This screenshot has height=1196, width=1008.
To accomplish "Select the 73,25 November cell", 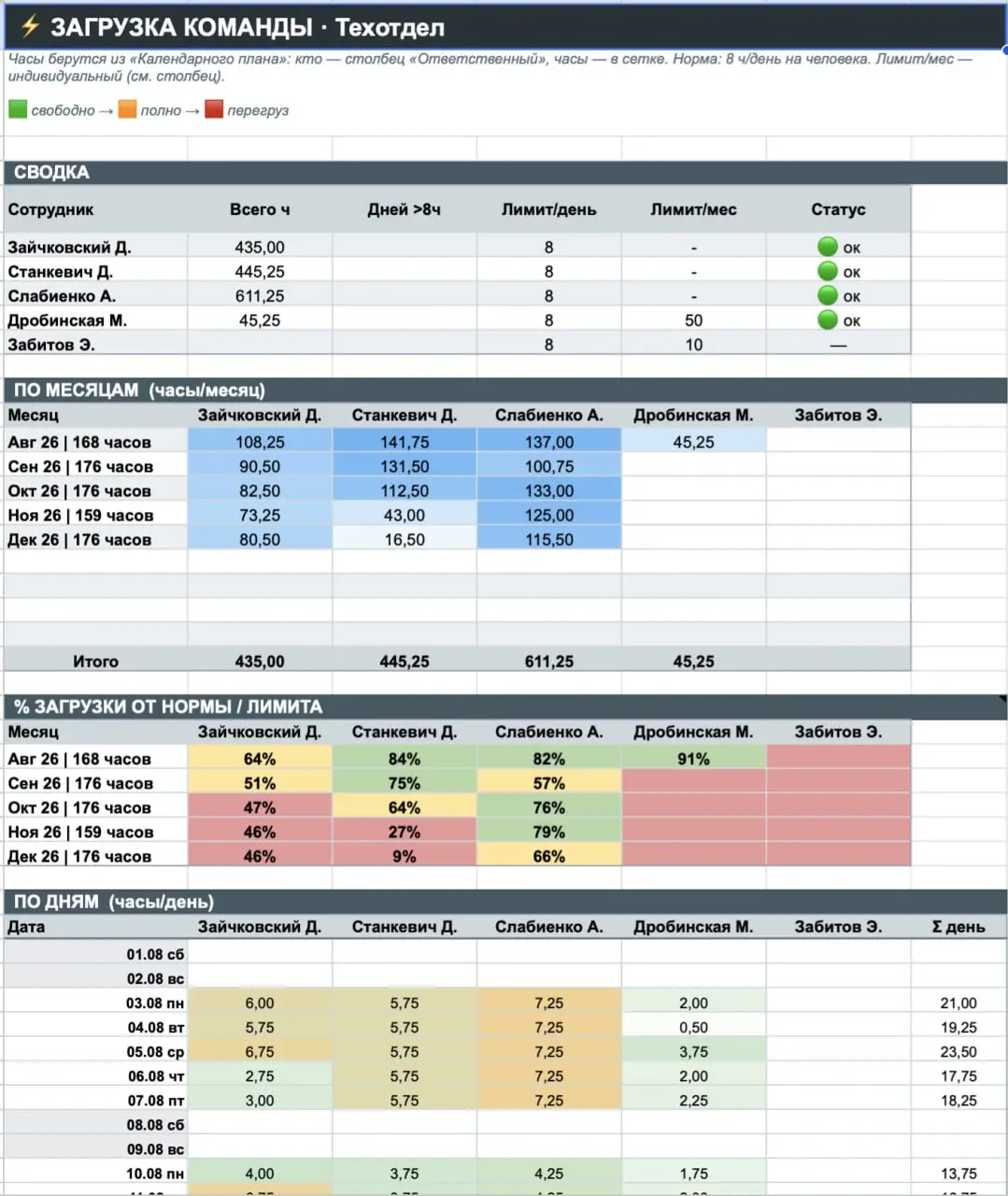I will tap(260, 514).
